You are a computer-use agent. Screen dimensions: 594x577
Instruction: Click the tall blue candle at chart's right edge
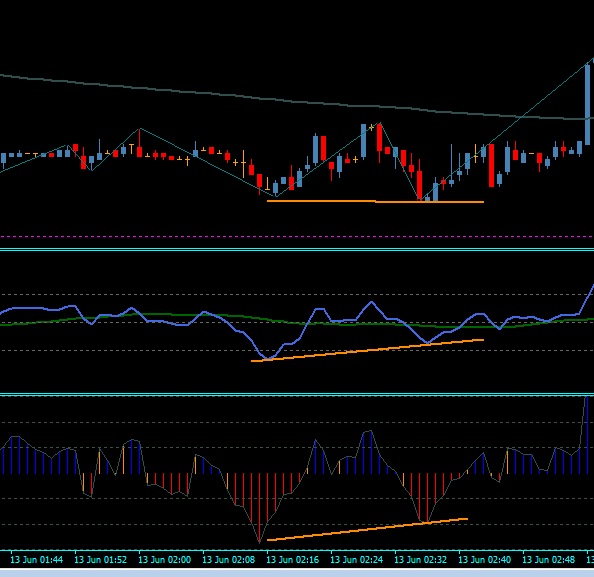[x=587, y=104]
